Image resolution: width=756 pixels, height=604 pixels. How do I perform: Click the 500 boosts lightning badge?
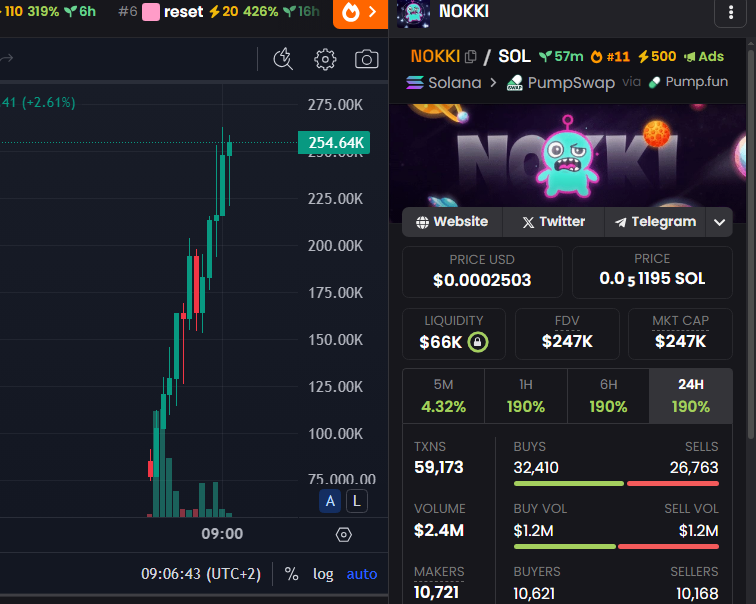pos(657,57)
